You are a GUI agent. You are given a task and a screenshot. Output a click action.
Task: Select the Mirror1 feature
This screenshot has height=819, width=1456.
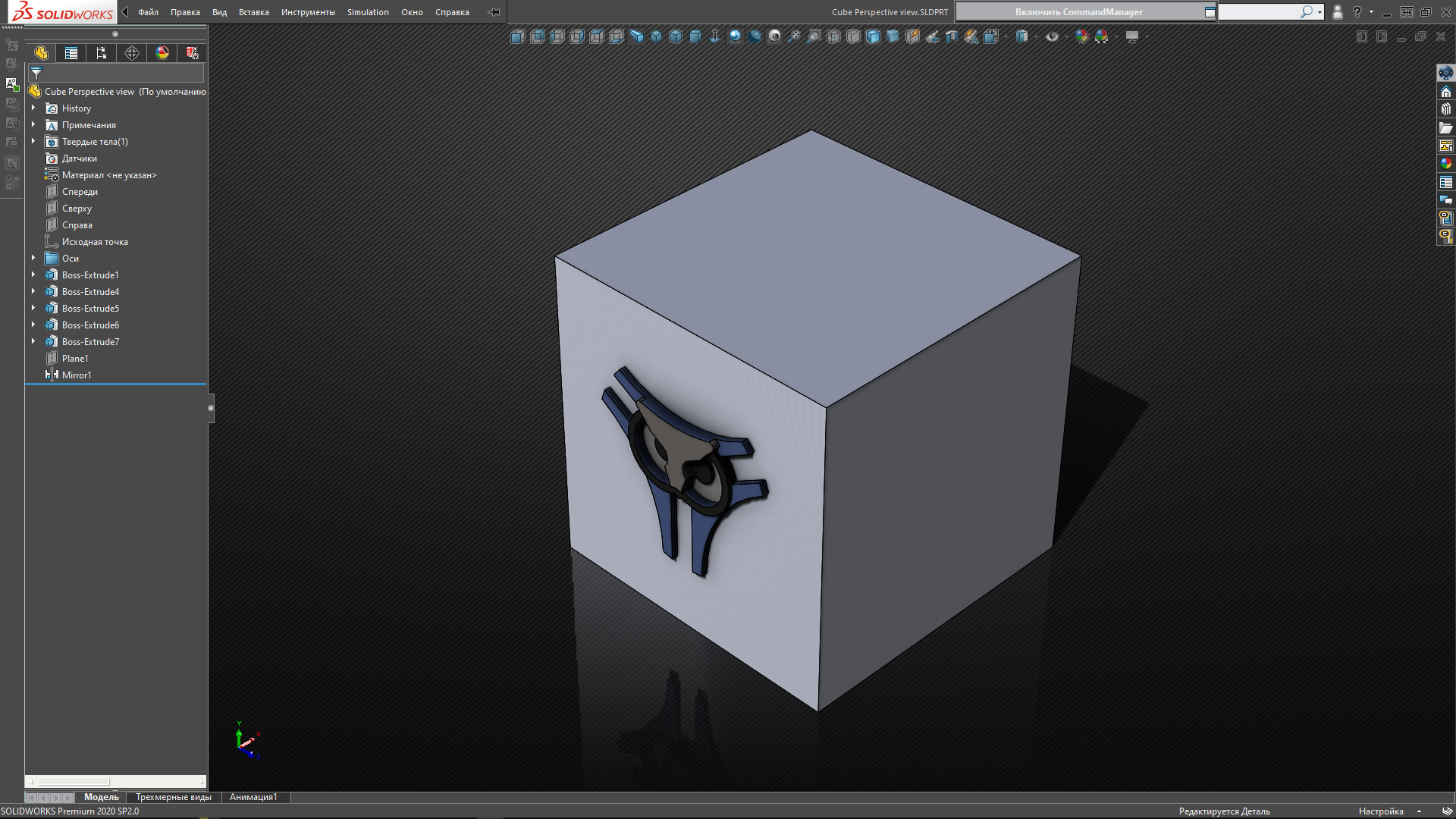76,375
